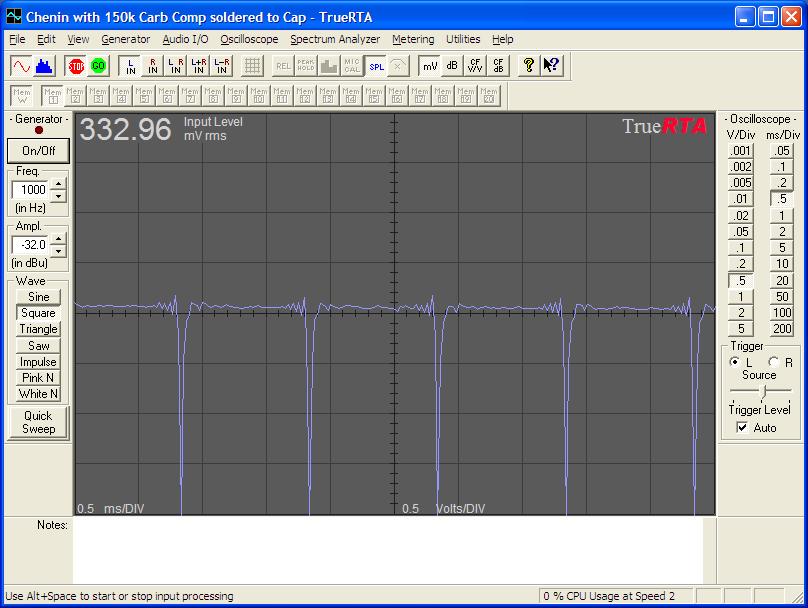This screenshot has height=608, width=808.
Task: Click the Freq input field showing 1000
Action: click(x=31, y=190)
